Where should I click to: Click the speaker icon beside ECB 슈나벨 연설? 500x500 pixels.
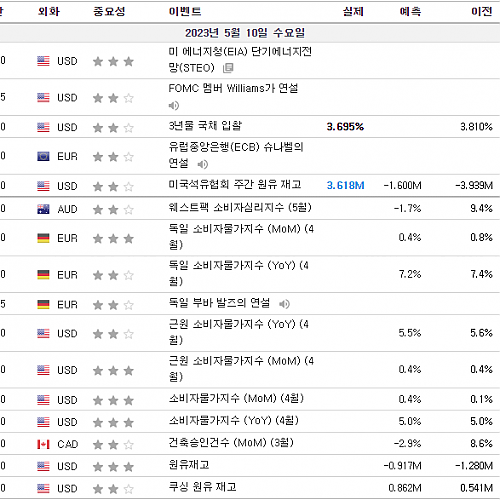tap(203, 164)
